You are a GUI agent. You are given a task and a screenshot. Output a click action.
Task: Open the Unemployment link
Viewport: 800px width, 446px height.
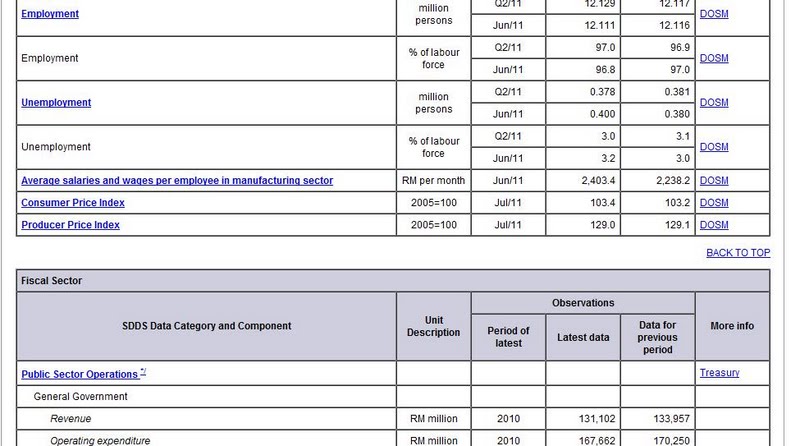pyautogui.click(x=56, y=103)
